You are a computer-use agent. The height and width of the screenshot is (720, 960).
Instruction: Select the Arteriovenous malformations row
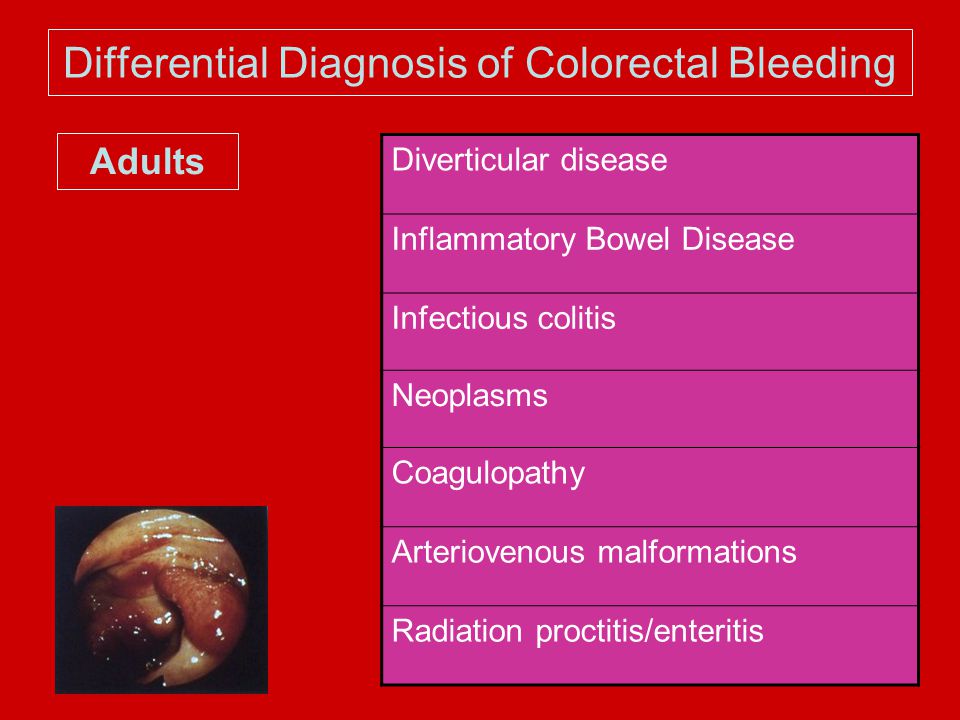650,566
